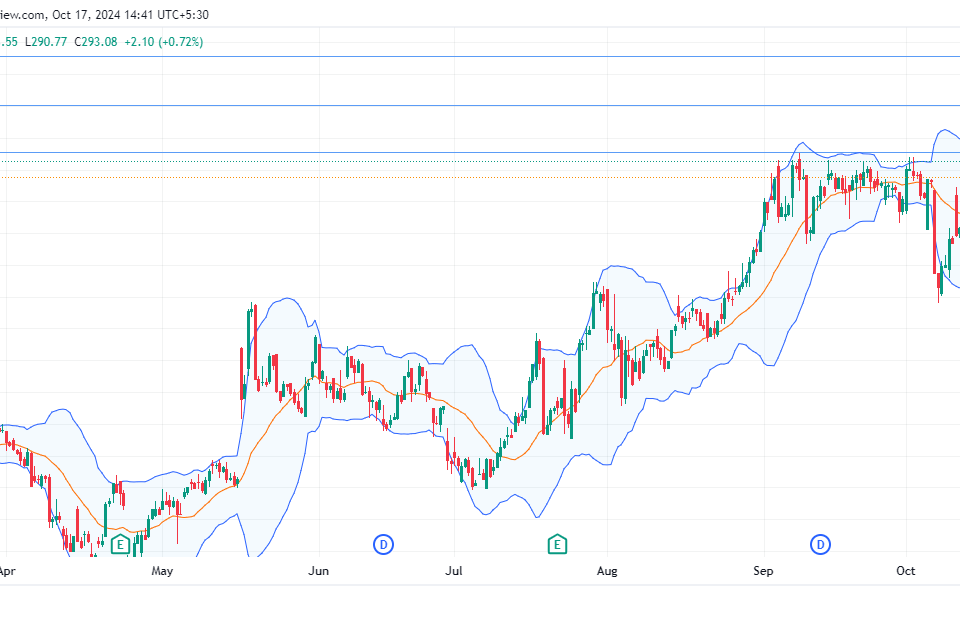960x620 pixels.
Task: Click the change value +2.10 (+0.72%)
Action: click(163, 42)
